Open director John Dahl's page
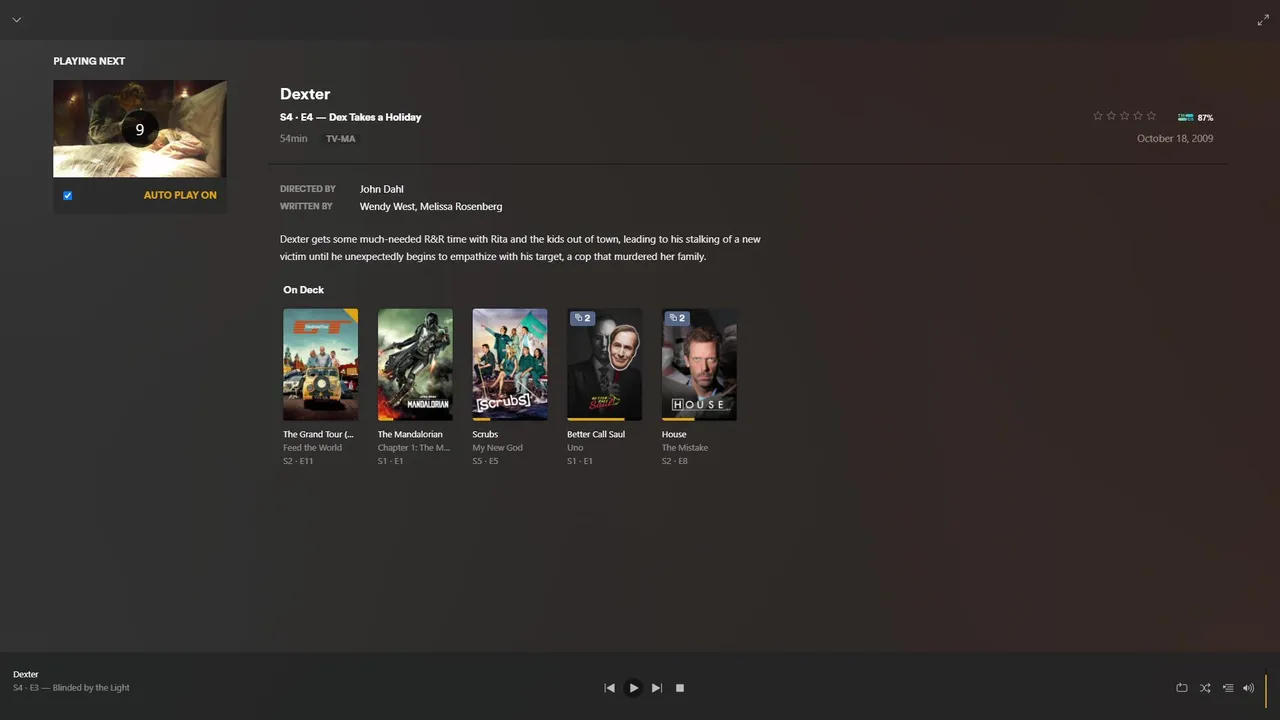The width and height of the screenshot is (1280, 720). tap(382, 189)
